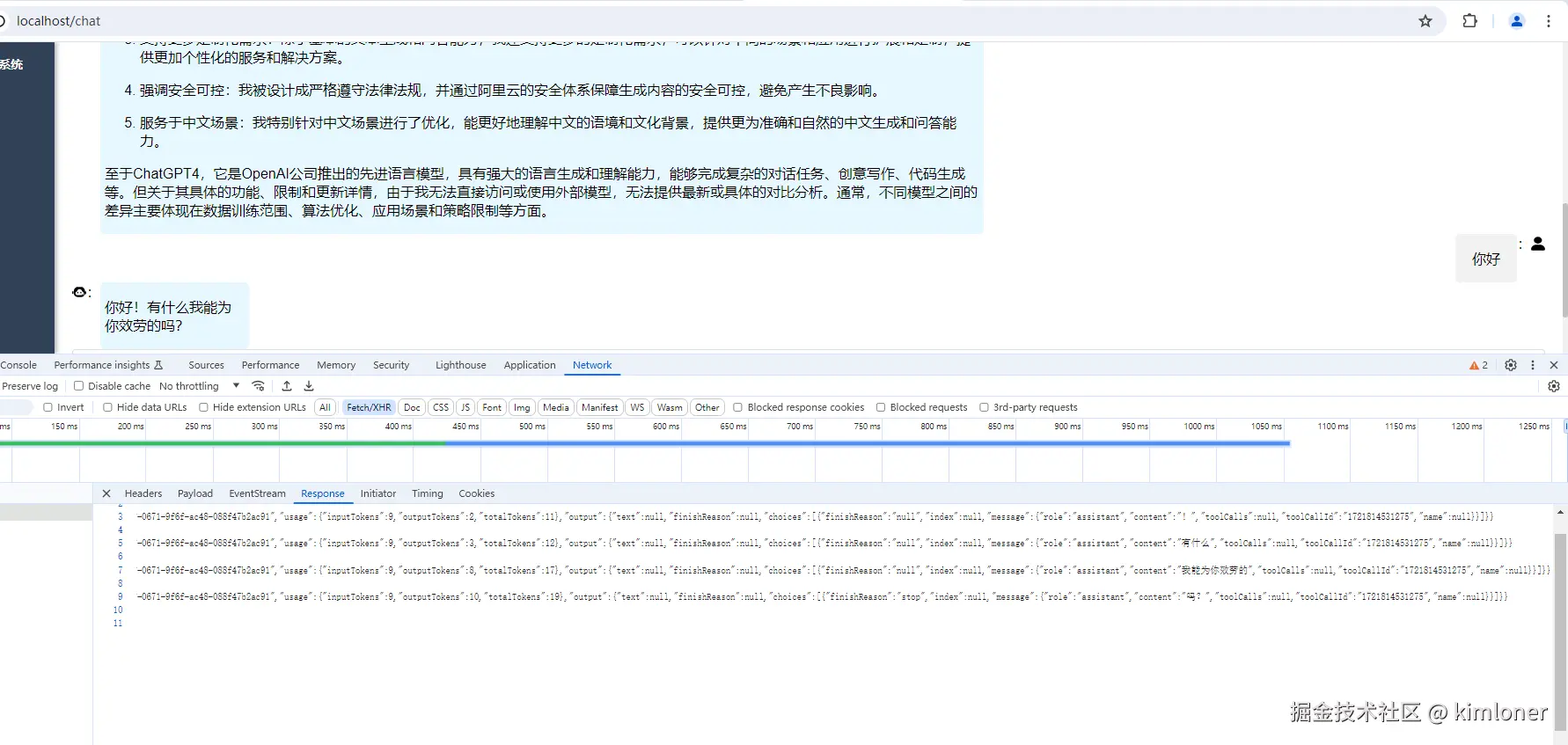Viewport: 1568px width, 745px height.
Task: Open the Memory tab
Action: (336, 365)
